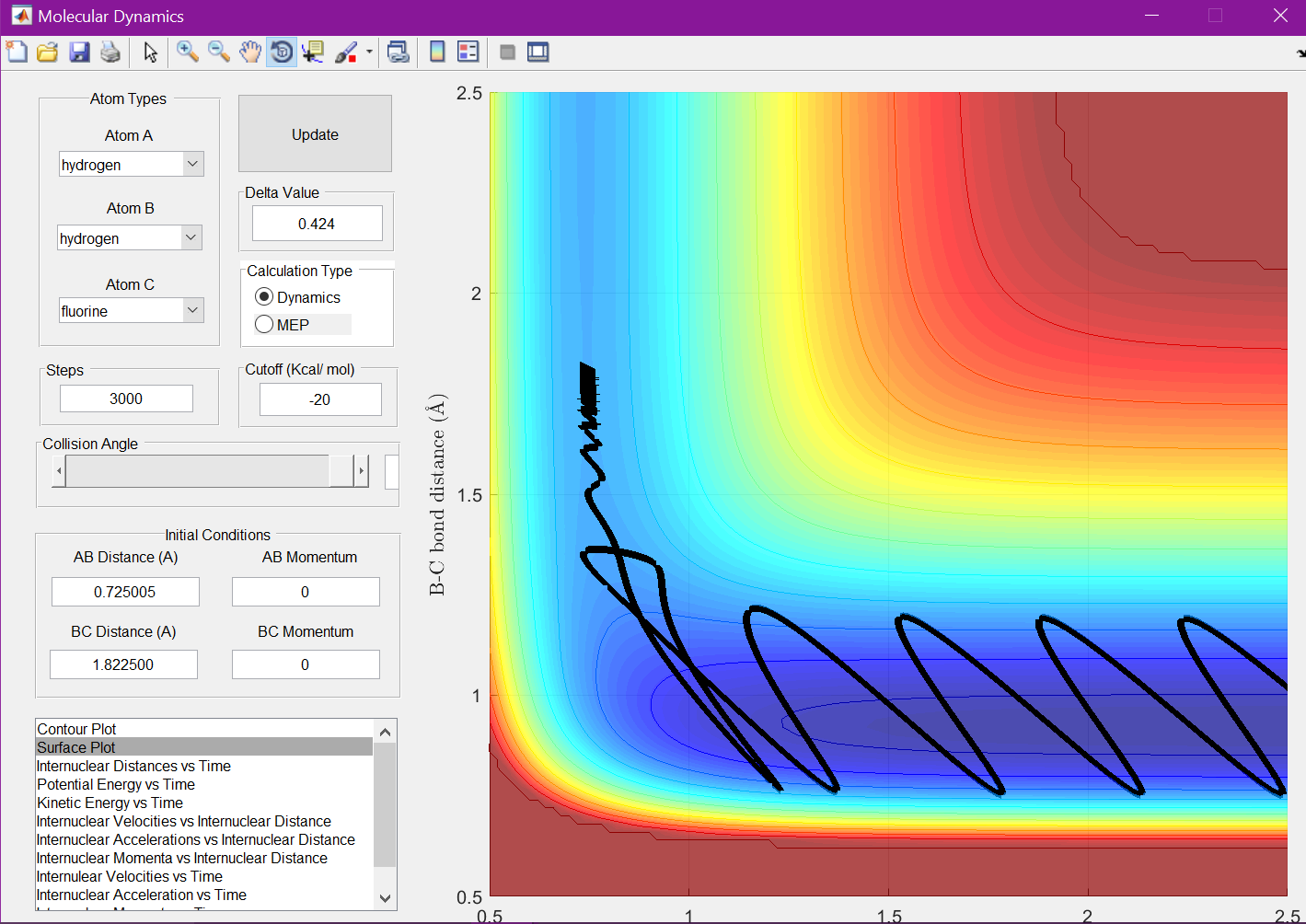The height and width of the screenshot is (924, 1306).
Task: Select the Dynamics calculation type
Action: coord(265,297)
